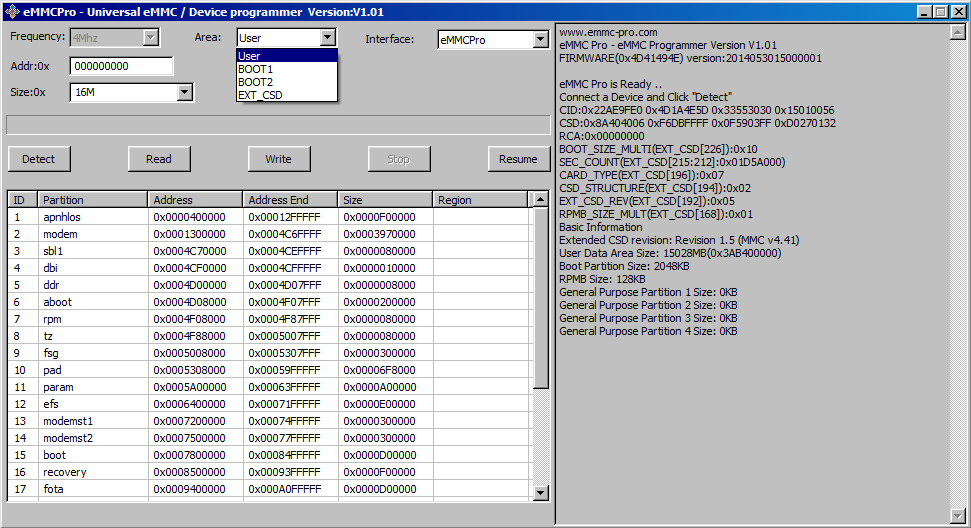Click www.emmc-pro.com line in log

tap(608, 32)
